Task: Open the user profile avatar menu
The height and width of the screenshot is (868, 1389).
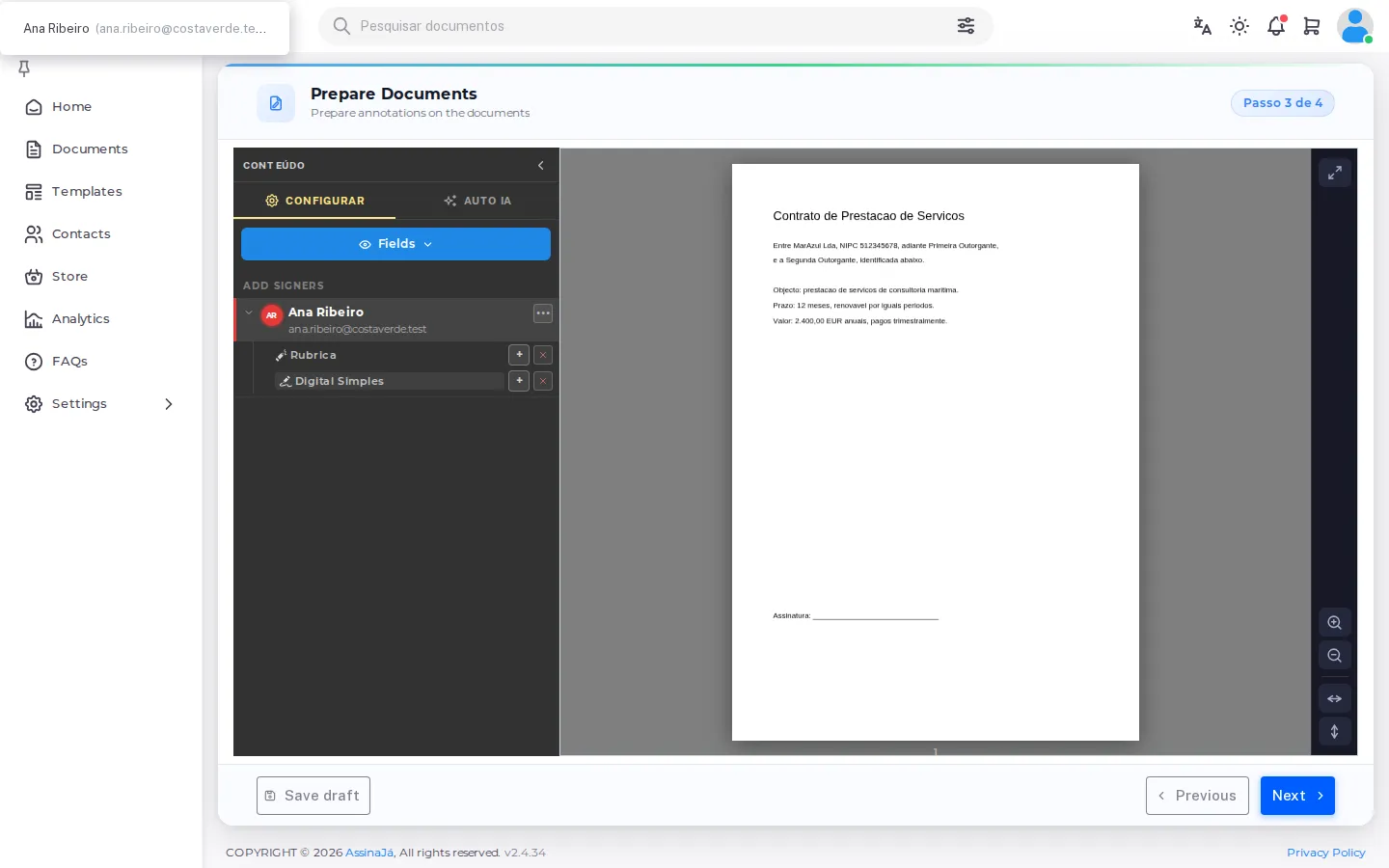Action: click(x=1354, y=26)
